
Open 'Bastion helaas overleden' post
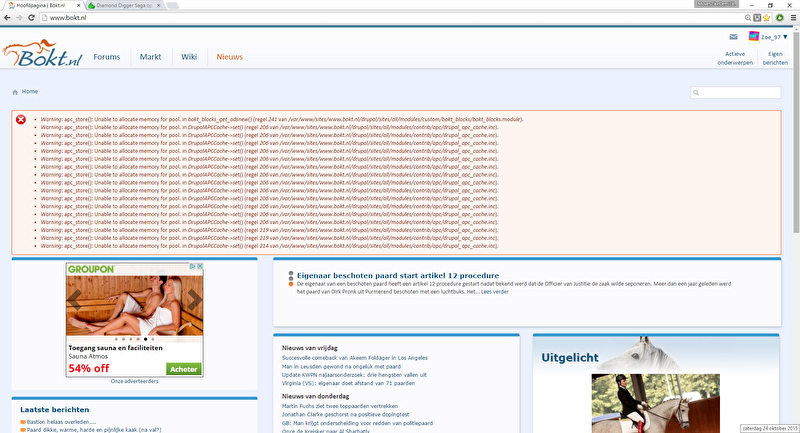(x=61, y=422)
